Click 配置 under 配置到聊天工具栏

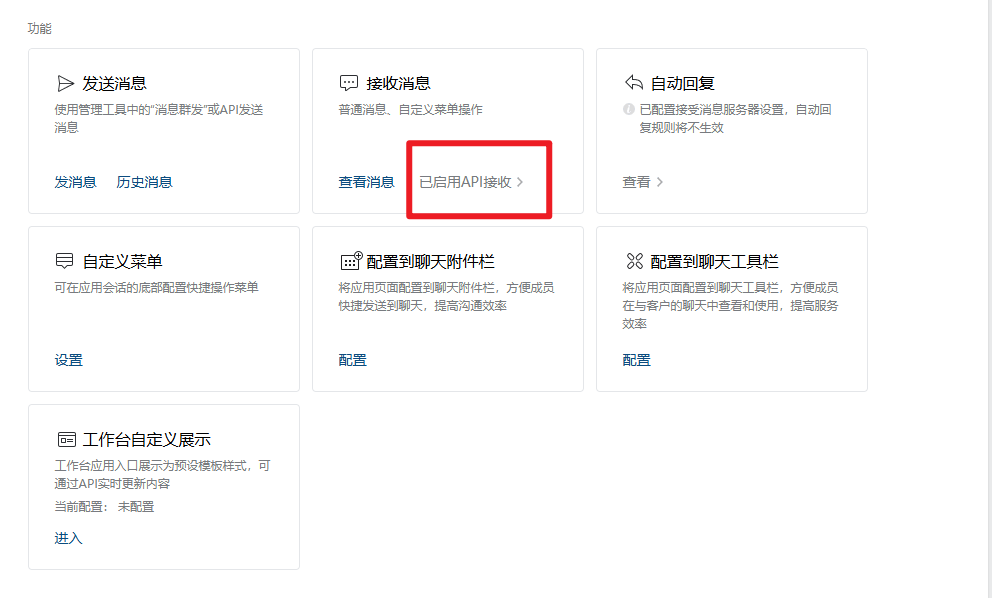pos(636,360)
